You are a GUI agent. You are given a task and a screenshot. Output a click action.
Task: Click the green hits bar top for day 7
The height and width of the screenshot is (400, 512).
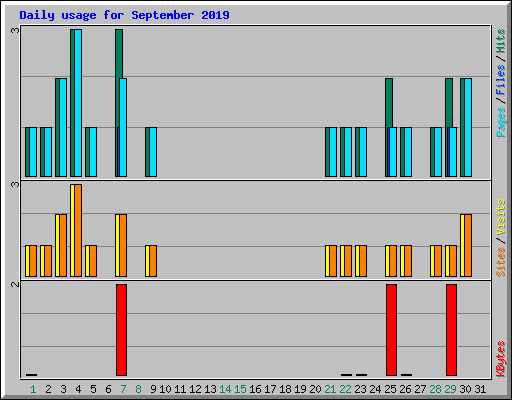[119, 53]
